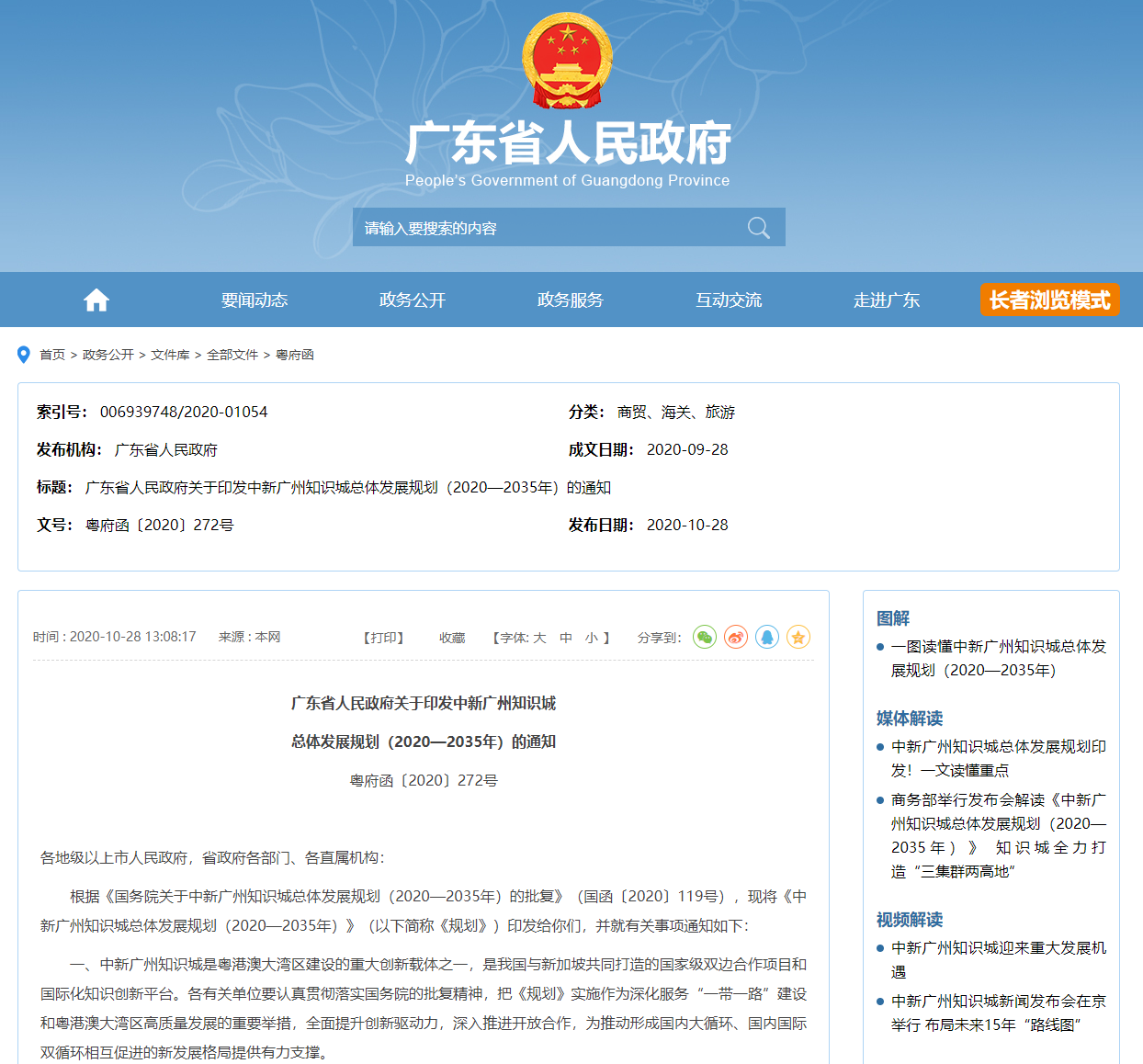Viewport: 1143px width, 1064px height.
Task: Open 要闻动态 navigation menu
Action: pos(255,300)
